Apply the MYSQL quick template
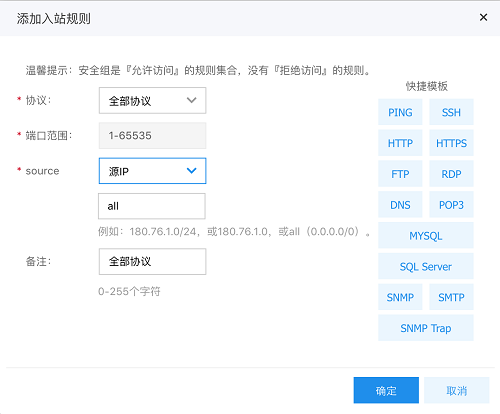The height and width of the screenshot is (414, 500). pyautogui.click(x=426, y=236)
